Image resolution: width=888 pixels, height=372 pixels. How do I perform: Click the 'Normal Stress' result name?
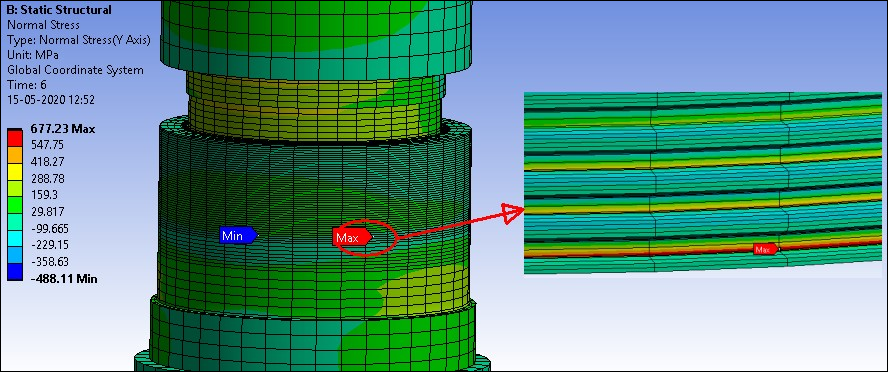point(43,25)
